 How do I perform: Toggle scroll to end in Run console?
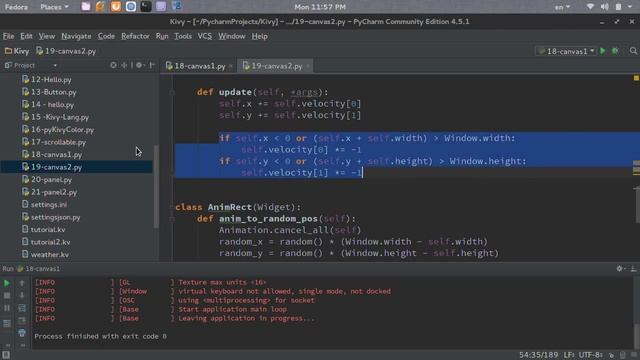22,321
